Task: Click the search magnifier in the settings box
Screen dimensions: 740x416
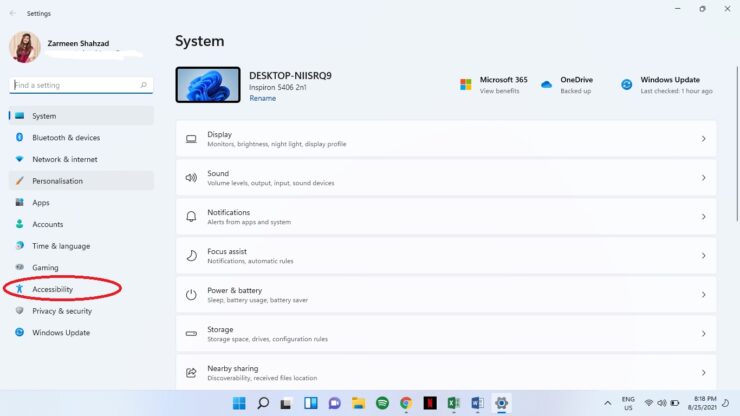Action: coord(143,85)
